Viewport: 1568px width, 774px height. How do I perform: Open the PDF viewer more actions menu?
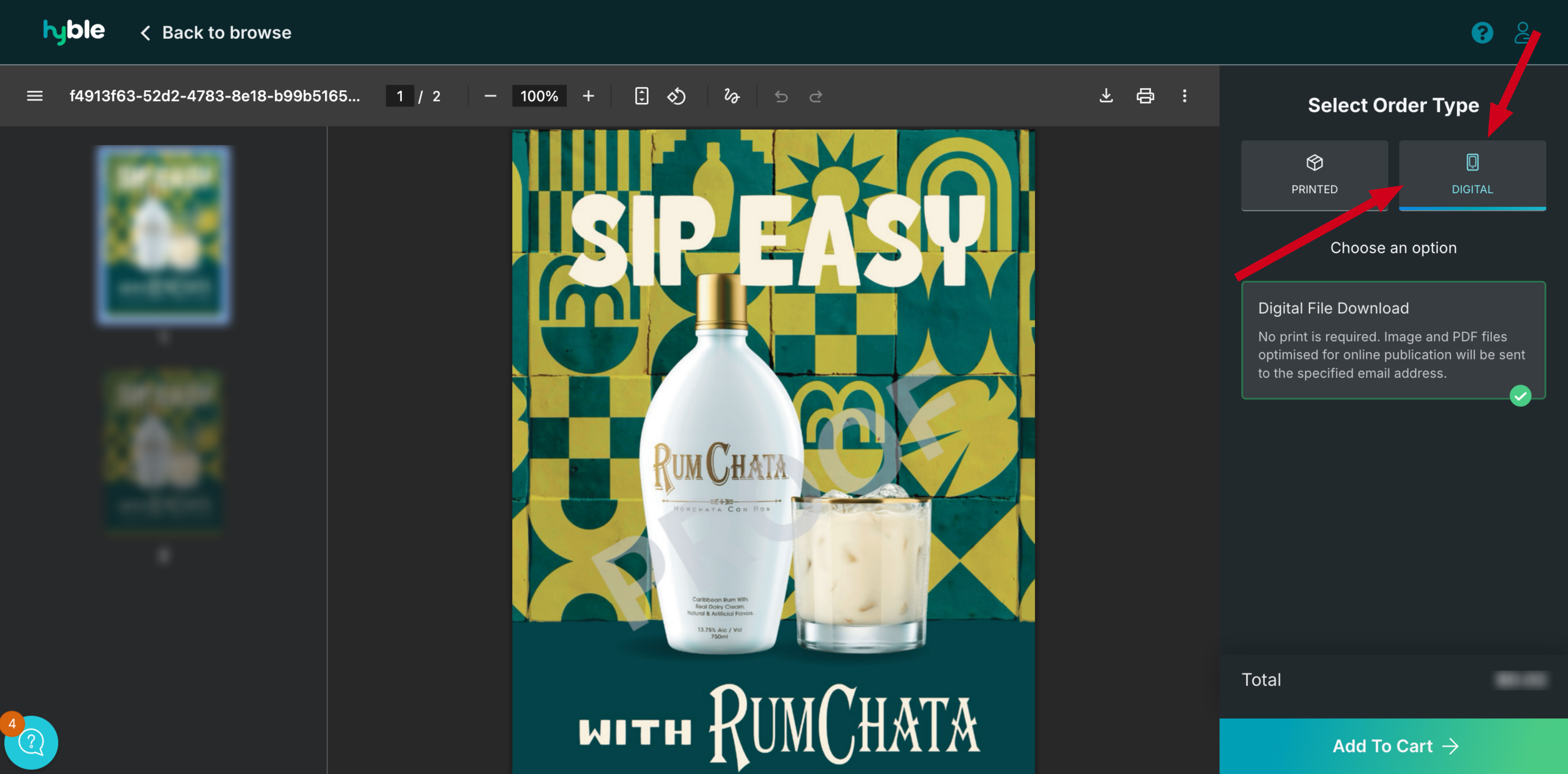[x=1184, y=96]
